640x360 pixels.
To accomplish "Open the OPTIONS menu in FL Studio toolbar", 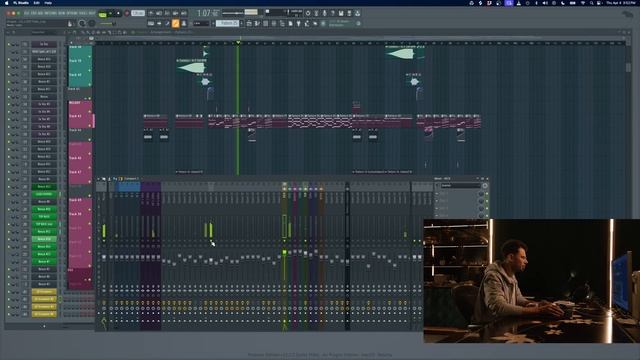I will pyautogui.click(x=71, y=13).
